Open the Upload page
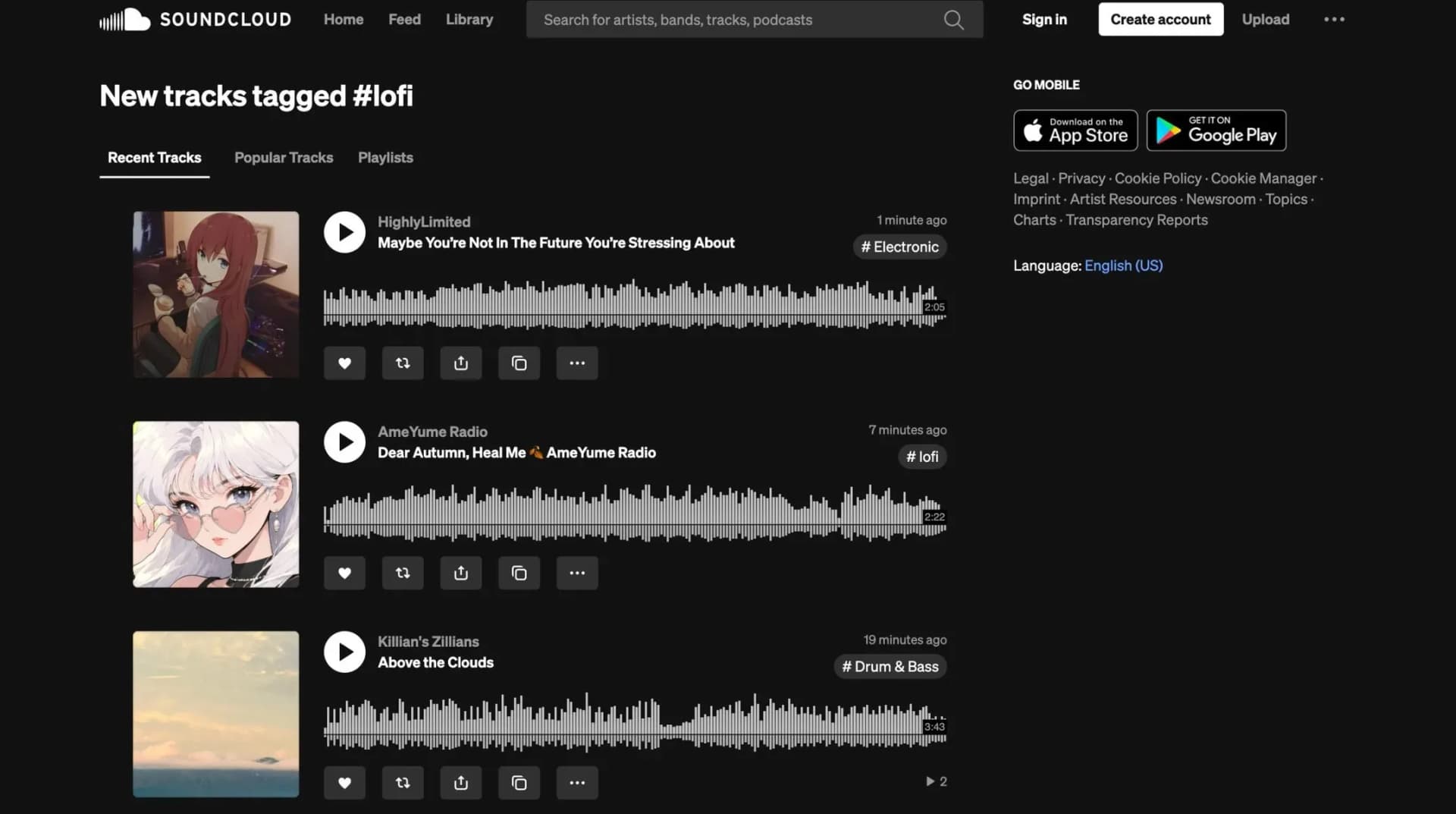Viewport: 1456px width, 814px height. point(1265,20)
